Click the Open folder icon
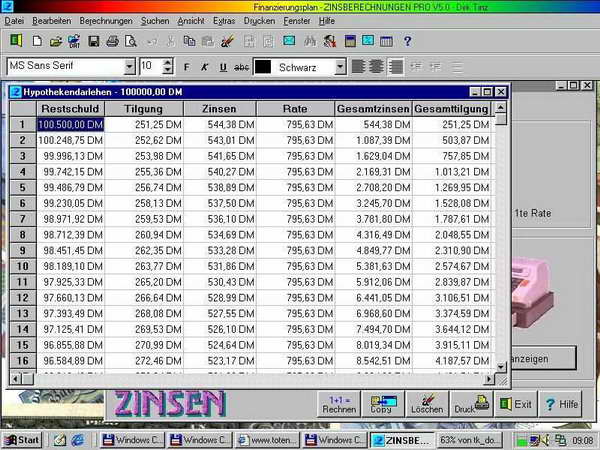This screenshot has height=450, width=600. coord(56,41)
